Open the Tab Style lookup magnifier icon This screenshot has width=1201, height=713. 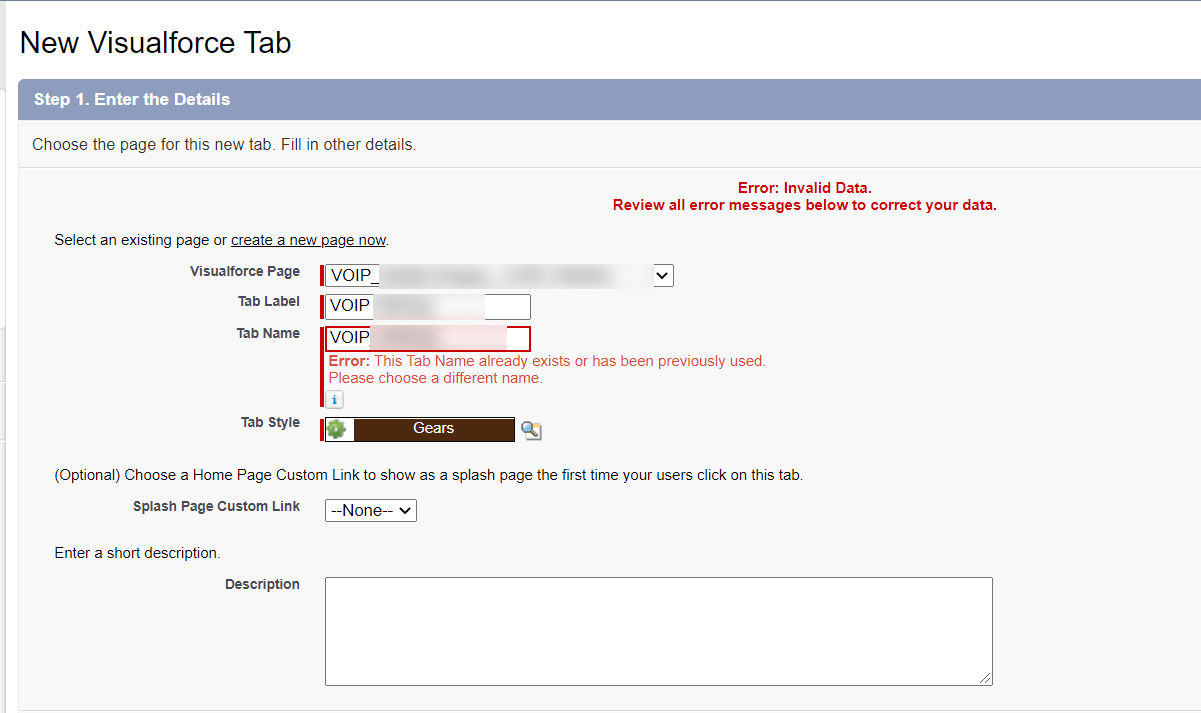point(531,429)
